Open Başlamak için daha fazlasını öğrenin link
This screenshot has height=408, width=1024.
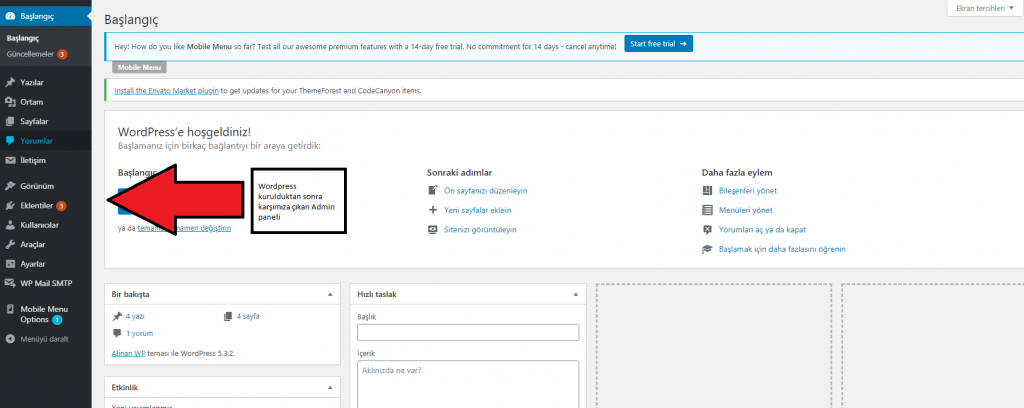click(782, 249)
